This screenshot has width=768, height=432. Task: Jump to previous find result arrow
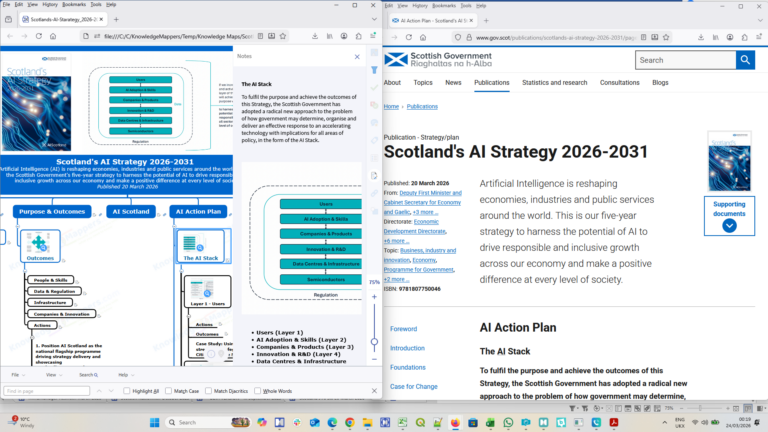[99, 391]
